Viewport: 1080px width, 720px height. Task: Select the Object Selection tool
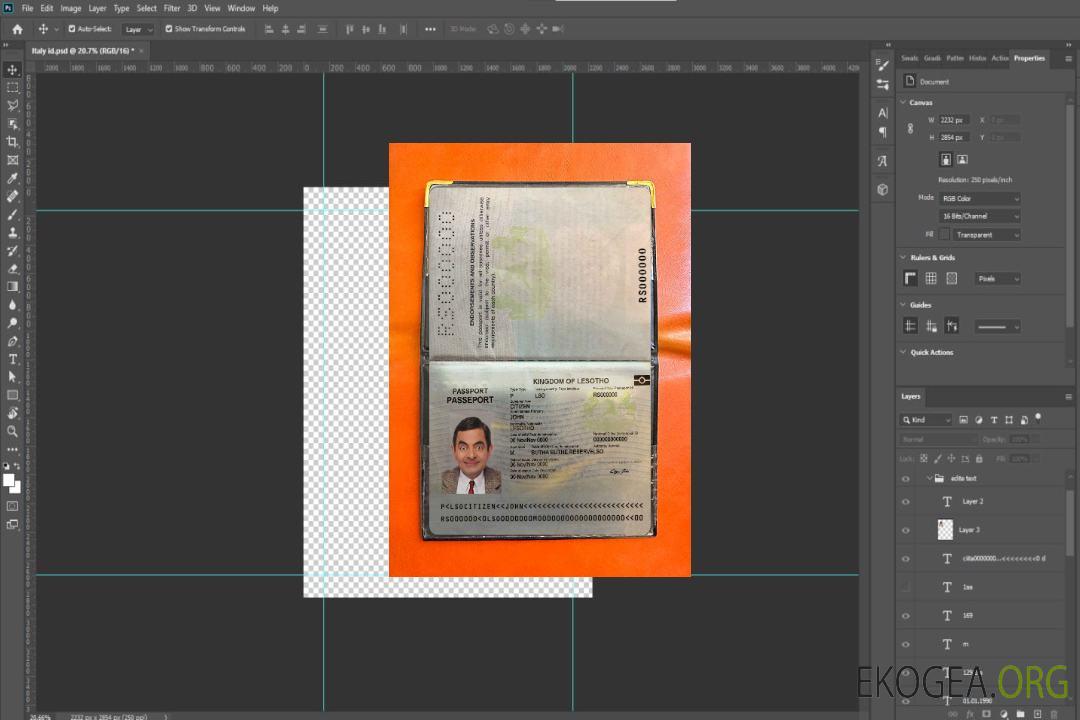pyautogui.click(x=12, y=123)
